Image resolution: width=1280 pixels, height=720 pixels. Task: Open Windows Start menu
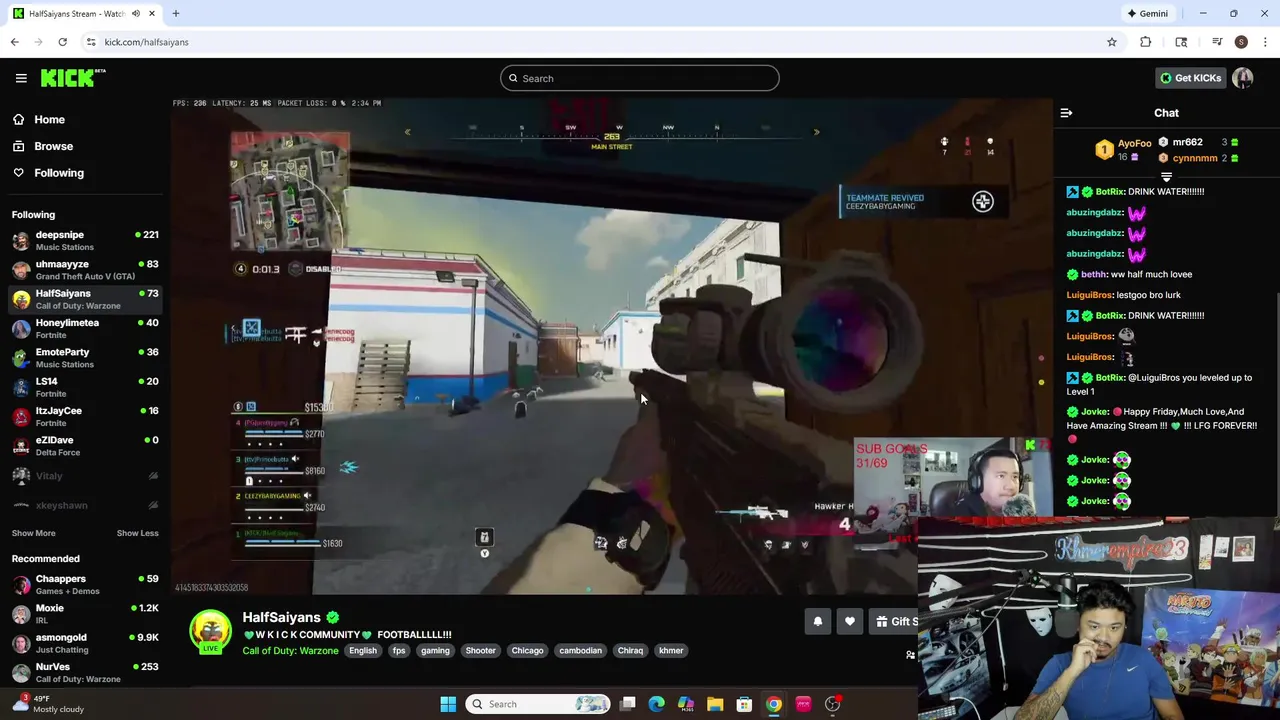448,704
